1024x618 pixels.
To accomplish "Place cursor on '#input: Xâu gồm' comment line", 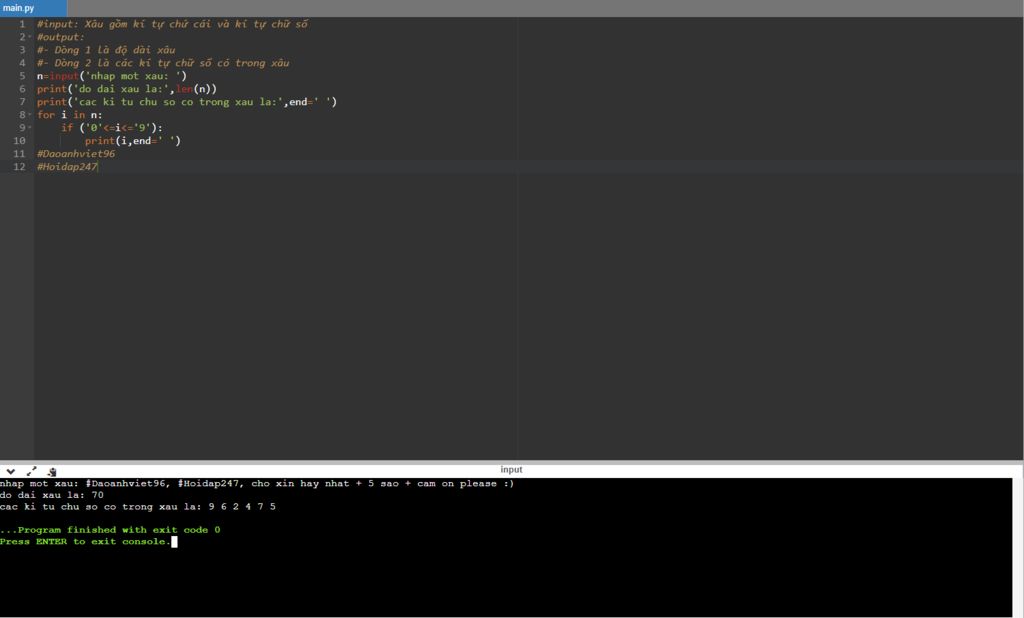I will [x=172, y=24].
